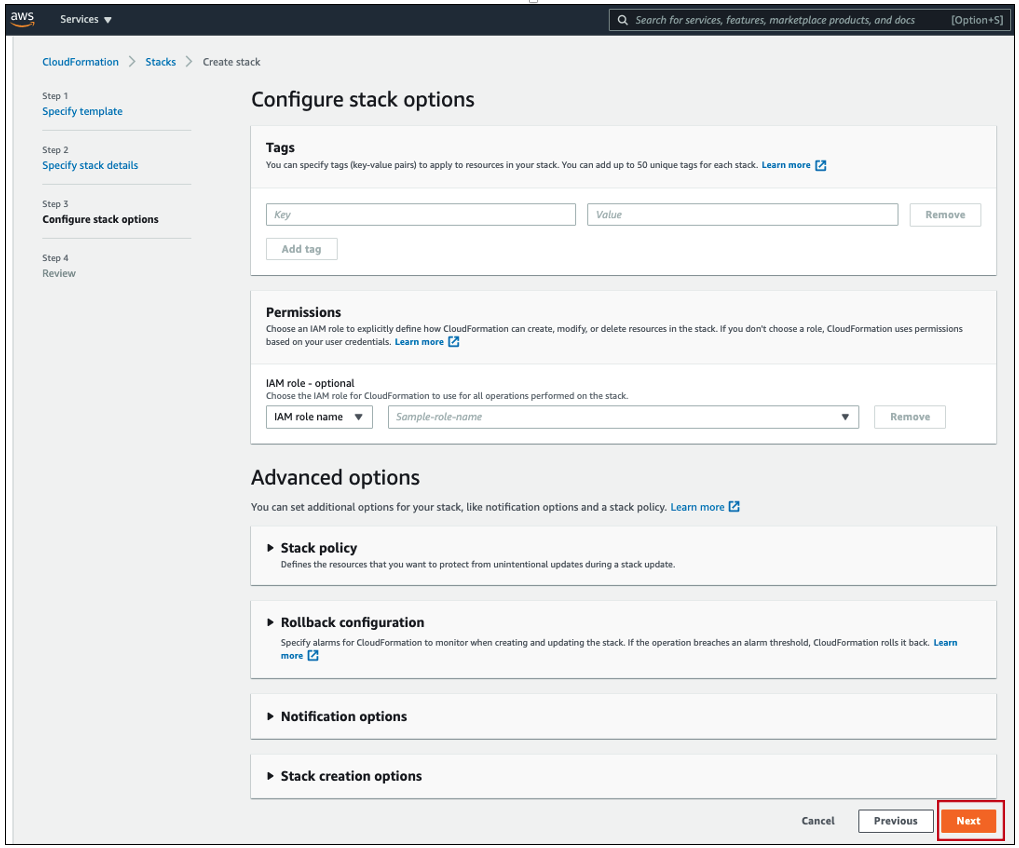Image resolution: width=1019 pixels, height=848 pixels.
Task: Remove the selected IAM role
Action: coord(910,417)
